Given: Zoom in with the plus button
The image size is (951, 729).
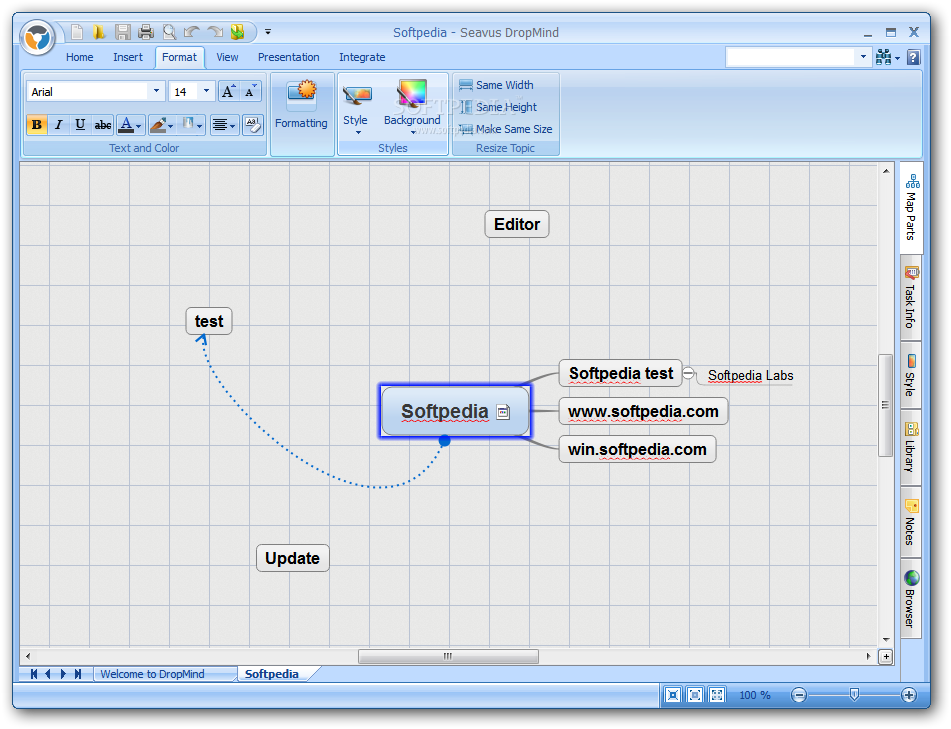Looking at the screenshot, I should tap(909, 695).
